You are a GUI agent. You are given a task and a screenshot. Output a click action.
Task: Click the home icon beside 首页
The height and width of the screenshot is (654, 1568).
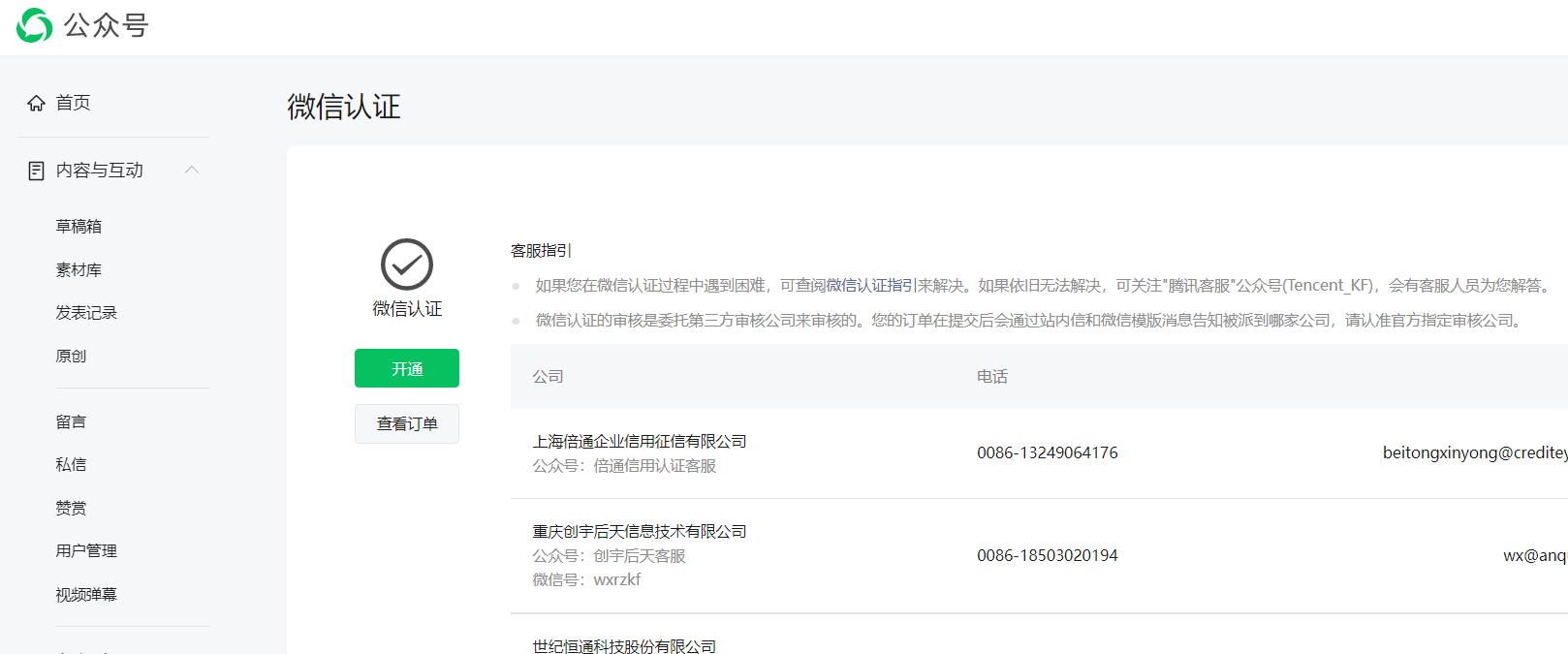click(x=36, y=103)
